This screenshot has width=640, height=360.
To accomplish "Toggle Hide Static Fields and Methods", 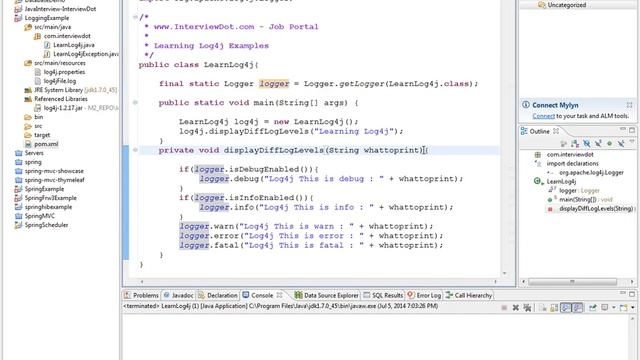I will point(598,144).
